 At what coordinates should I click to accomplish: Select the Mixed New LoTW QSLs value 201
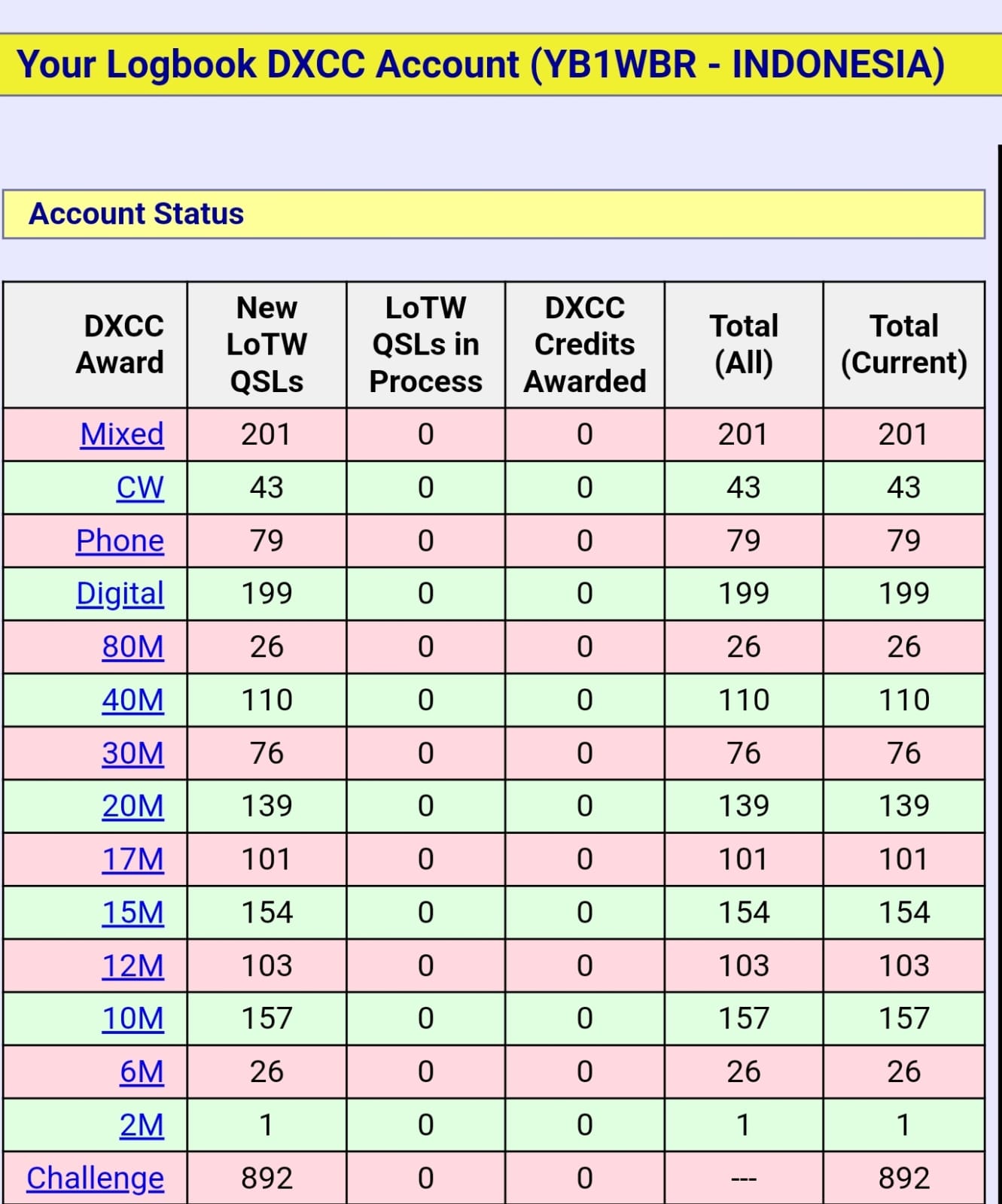266,434
